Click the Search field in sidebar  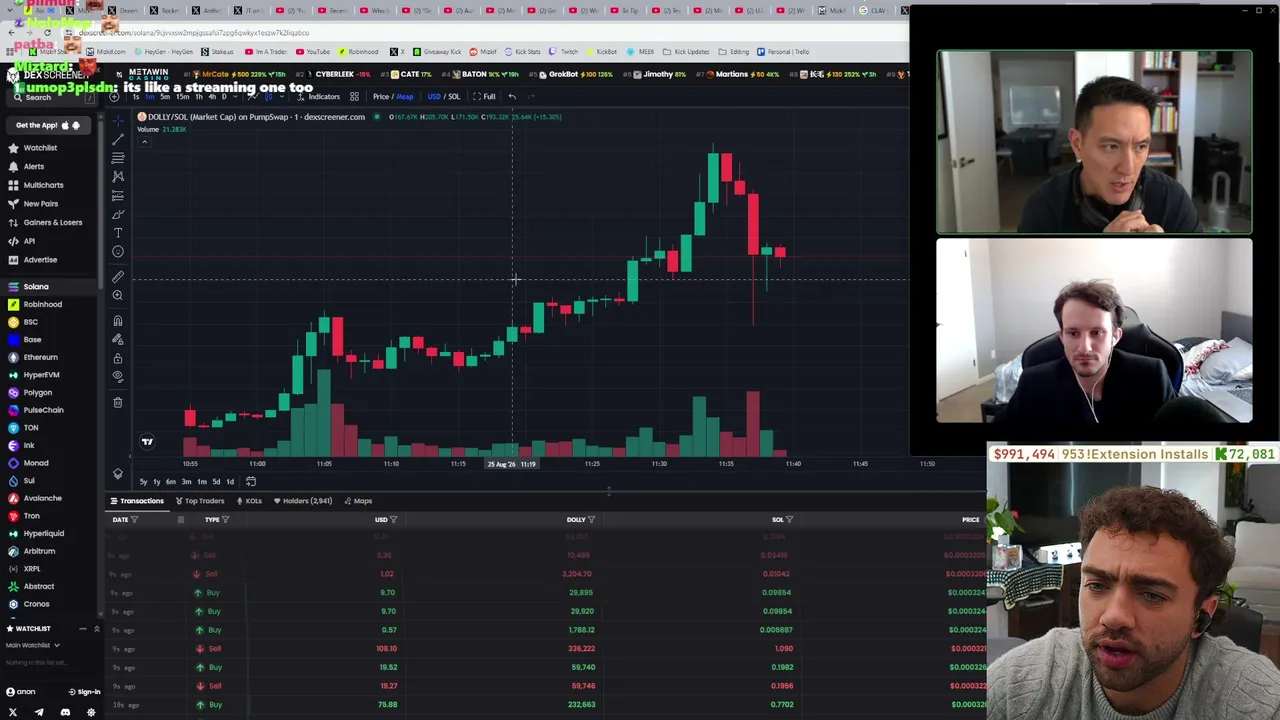tap(50, 98)
